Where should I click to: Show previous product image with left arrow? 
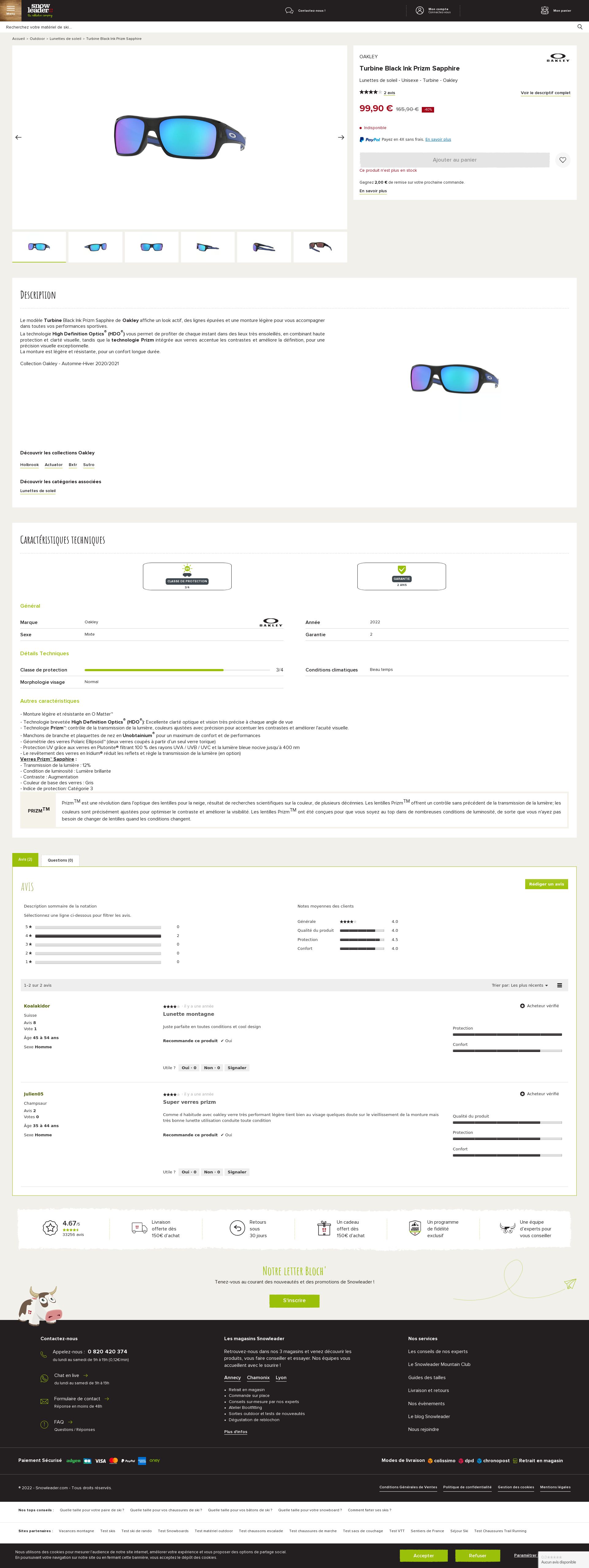tap(18, 138)
